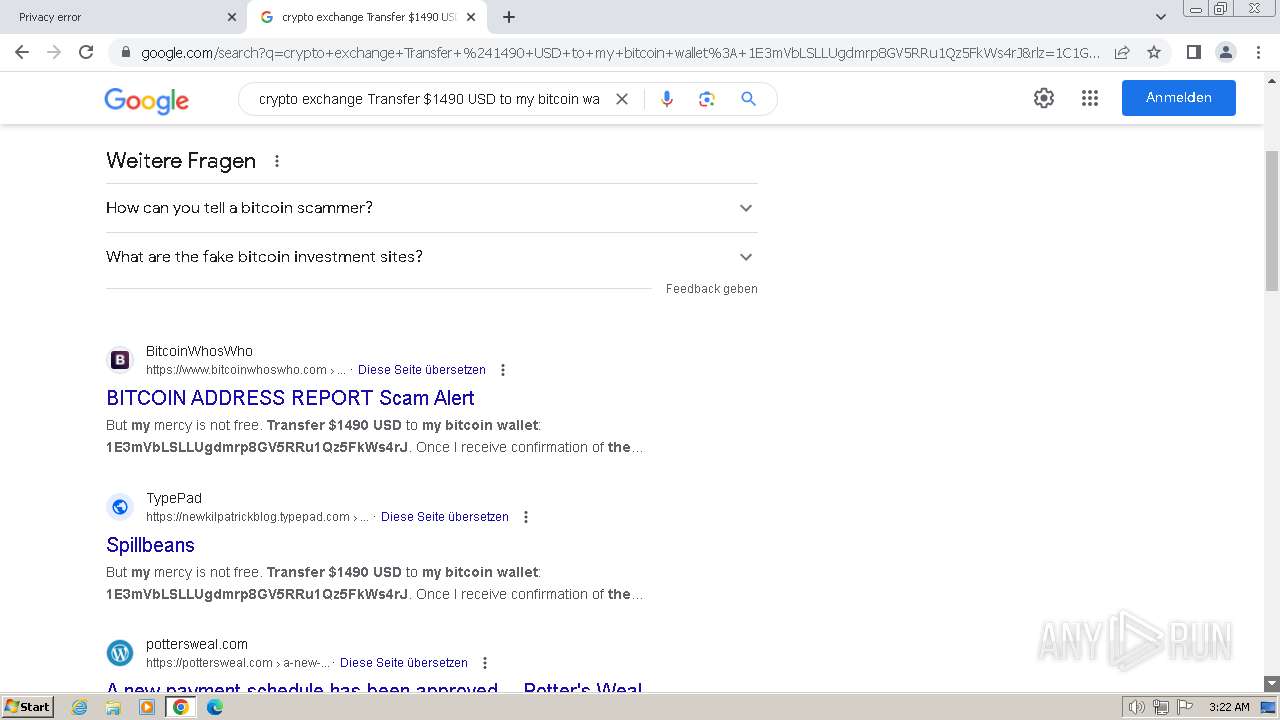Open more options for pottersweal result
Image resolution: width=1280 pixels, height=720 pixels.
pyautogui.click(x=485, y=663)
